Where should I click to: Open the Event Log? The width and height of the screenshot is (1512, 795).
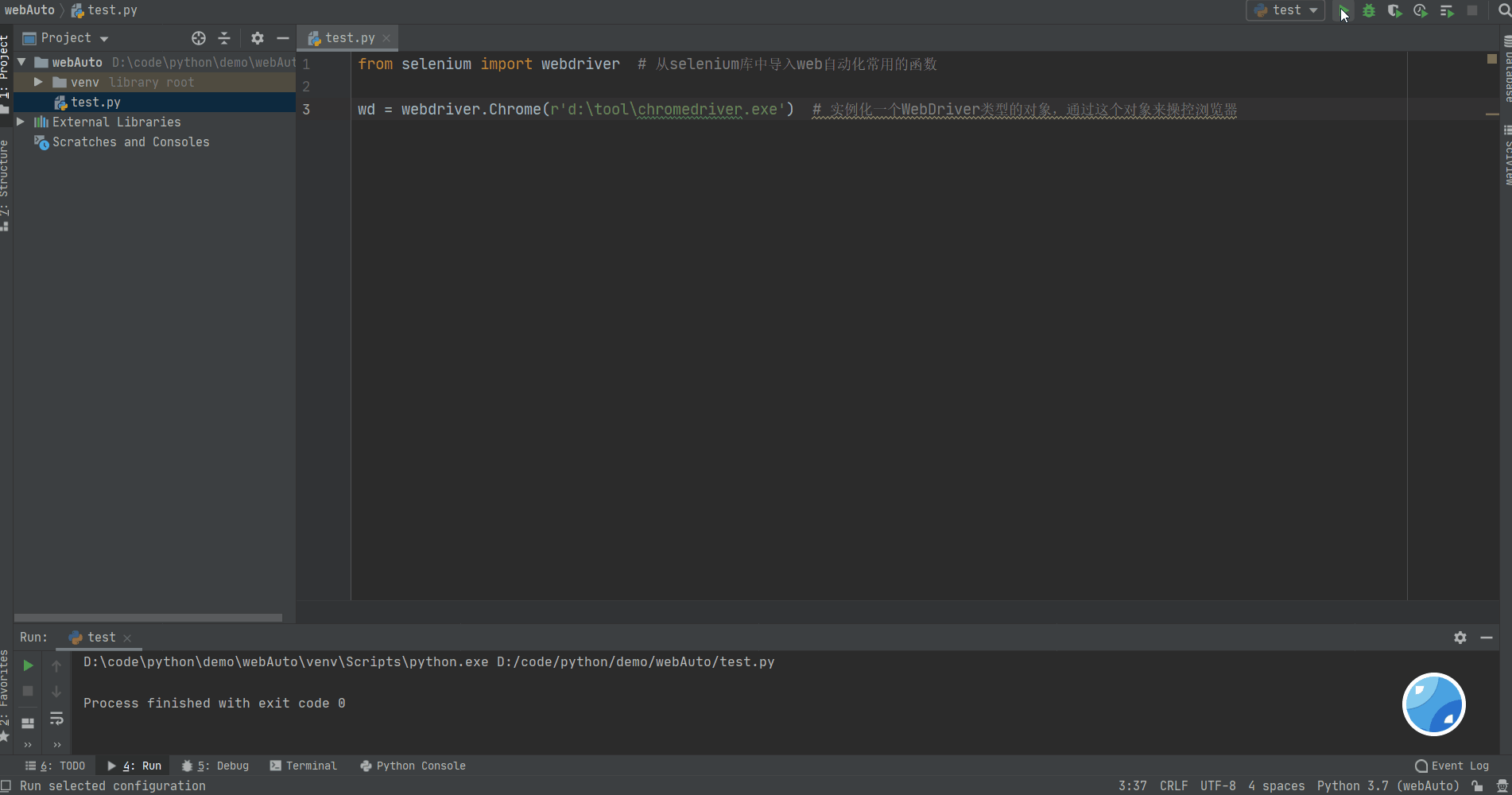1458,766
